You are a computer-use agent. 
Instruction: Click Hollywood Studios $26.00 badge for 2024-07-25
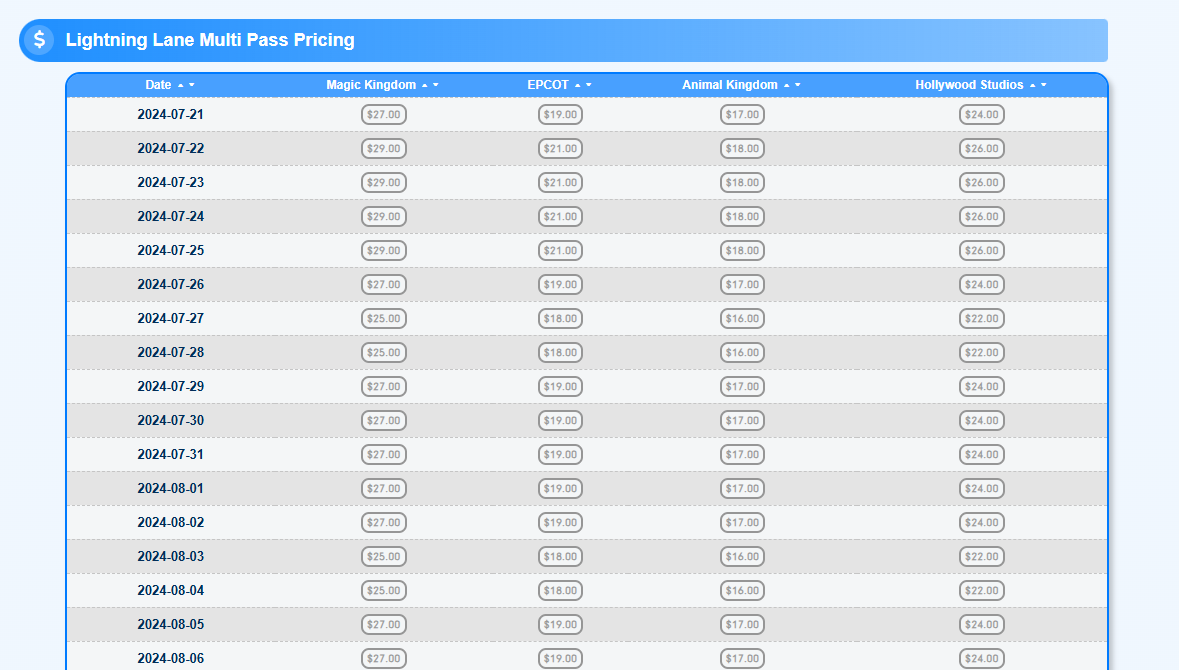(982, 251)
